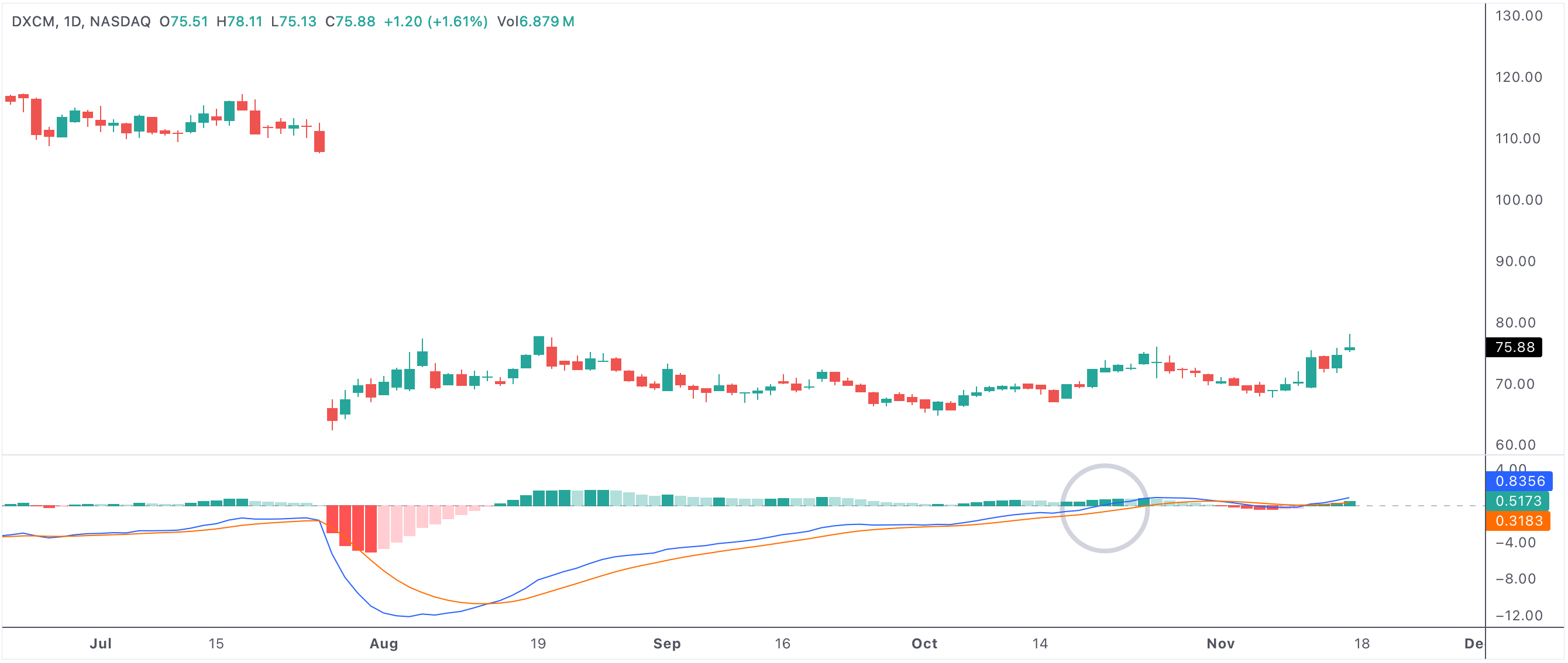Click the Jul time axis label

[101, 644]
